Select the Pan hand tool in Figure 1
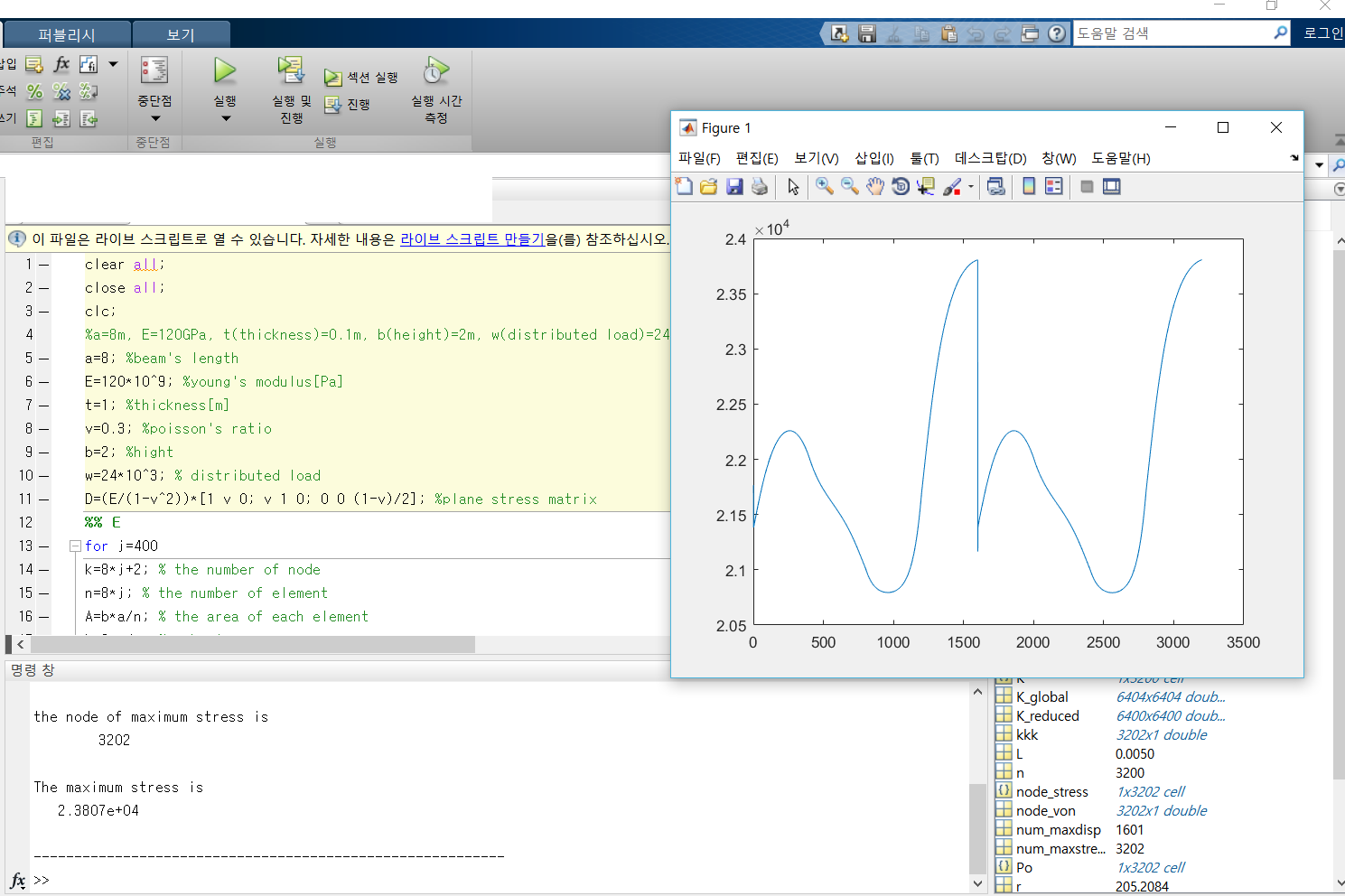1345x896 pixels. tap(874, 186)
